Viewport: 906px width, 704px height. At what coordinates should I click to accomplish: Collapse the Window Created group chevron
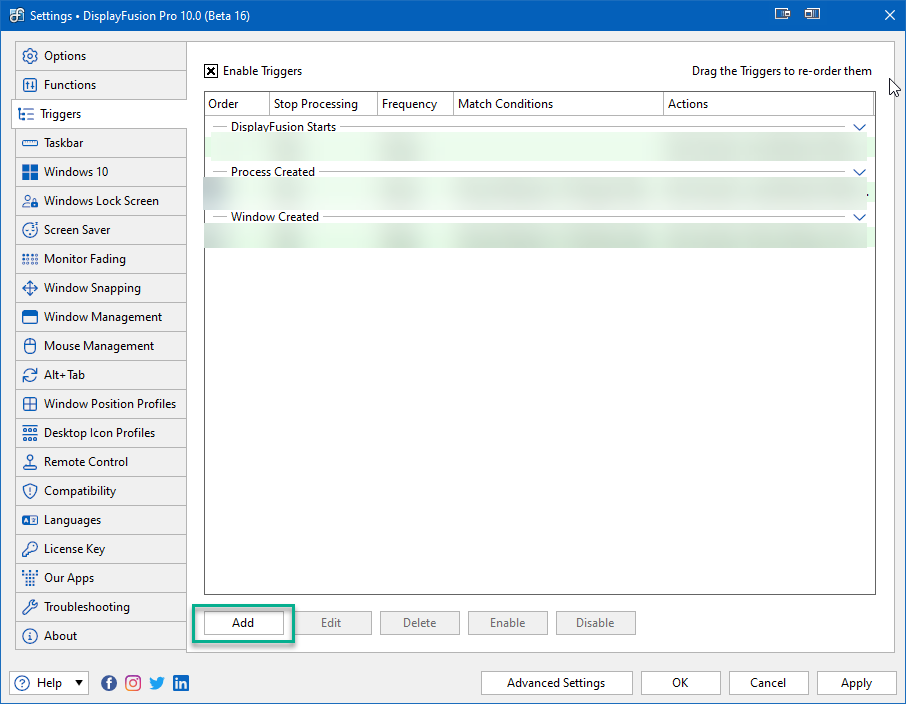859,217
